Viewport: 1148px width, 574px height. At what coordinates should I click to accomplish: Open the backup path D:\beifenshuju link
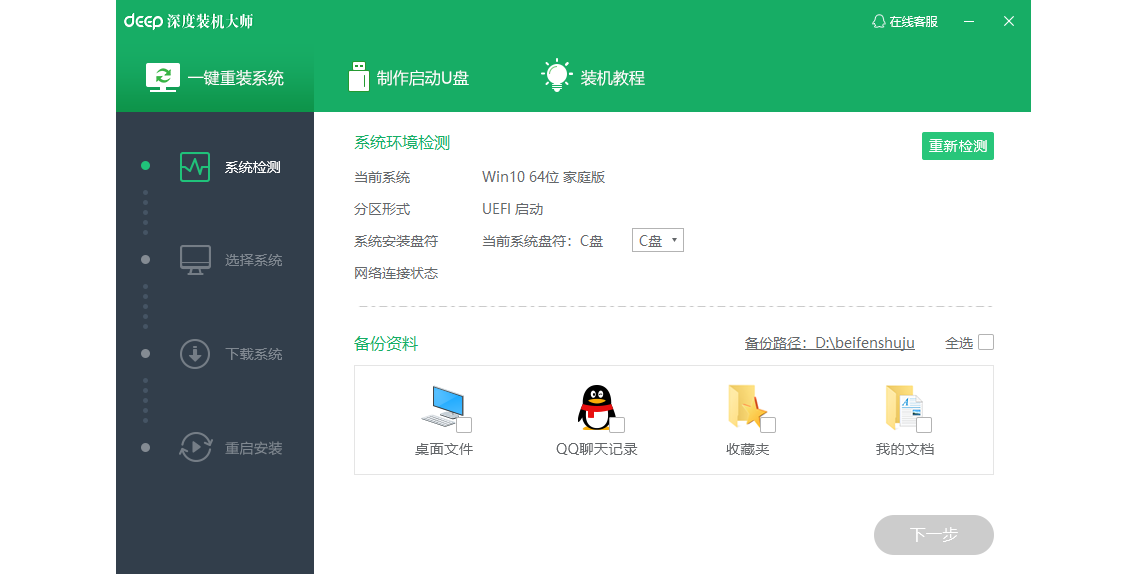pyautogui.click(x=829, y=343)
